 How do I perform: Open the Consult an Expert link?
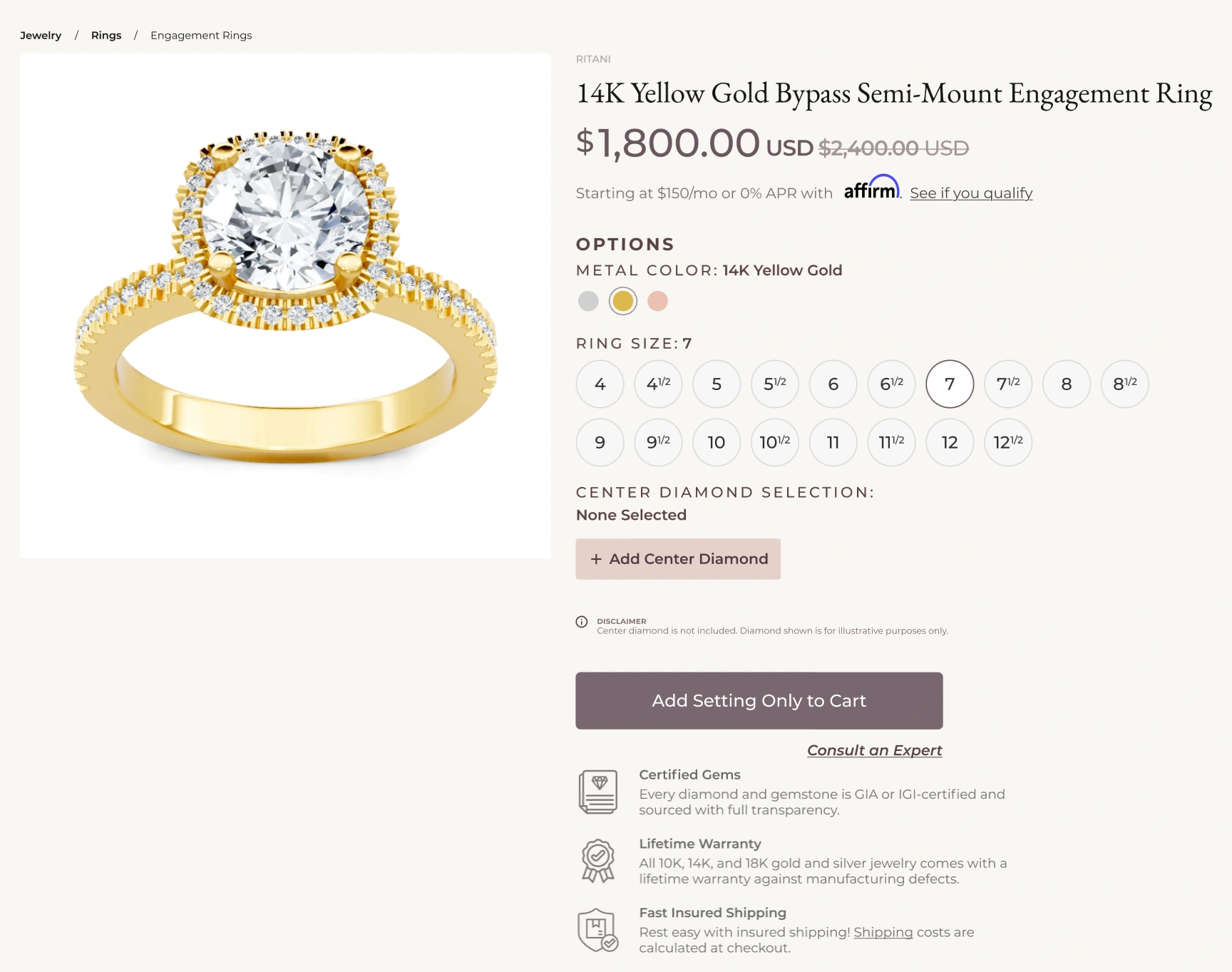click(874, 750)
